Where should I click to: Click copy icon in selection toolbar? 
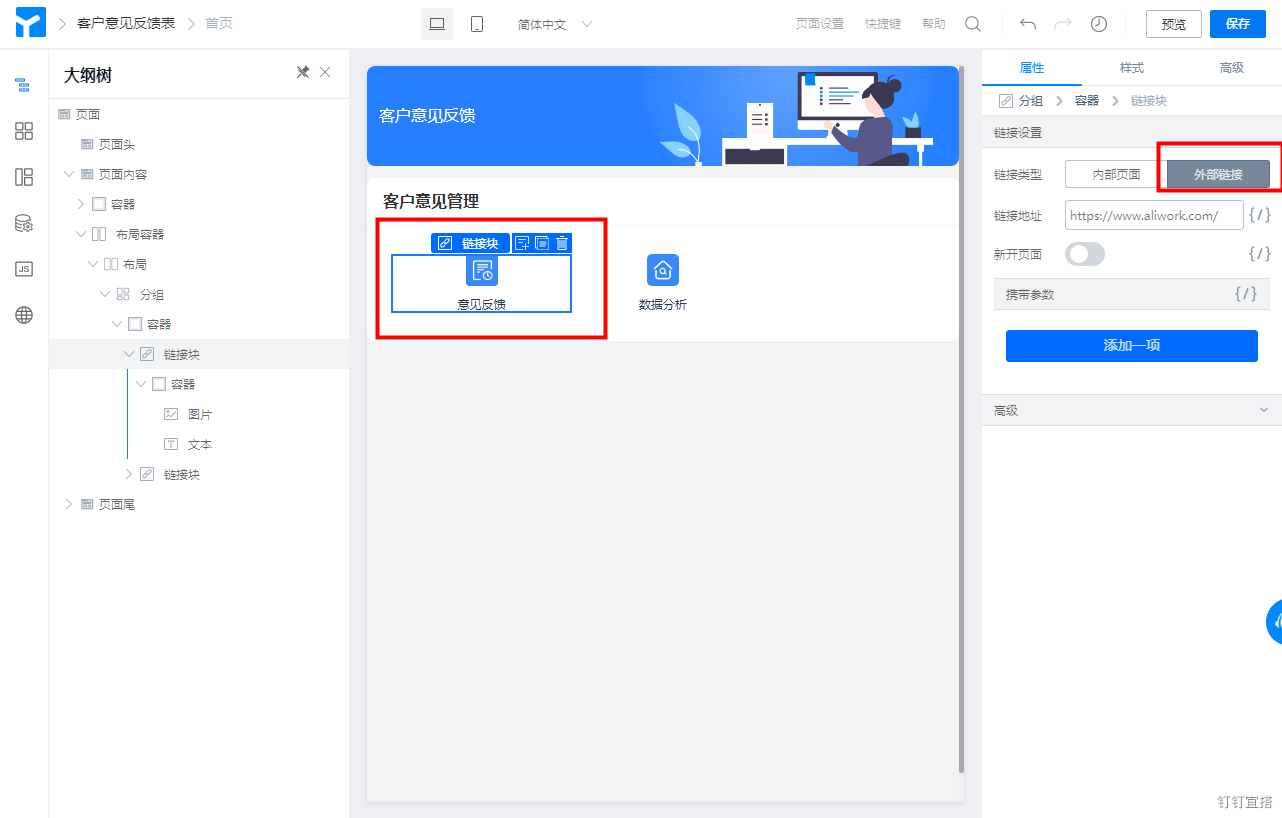coord(542,243)
